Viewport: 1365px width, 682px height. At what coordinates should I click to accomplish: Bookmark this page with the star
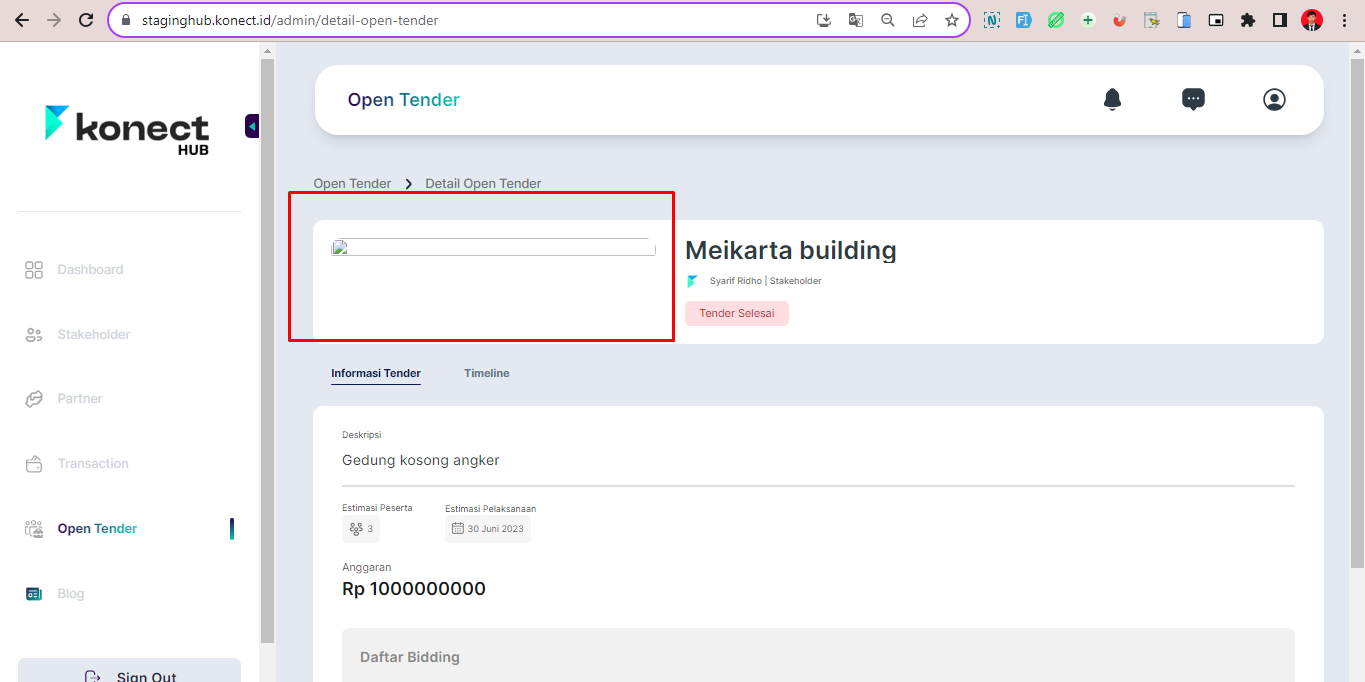[x=952, y=20]
